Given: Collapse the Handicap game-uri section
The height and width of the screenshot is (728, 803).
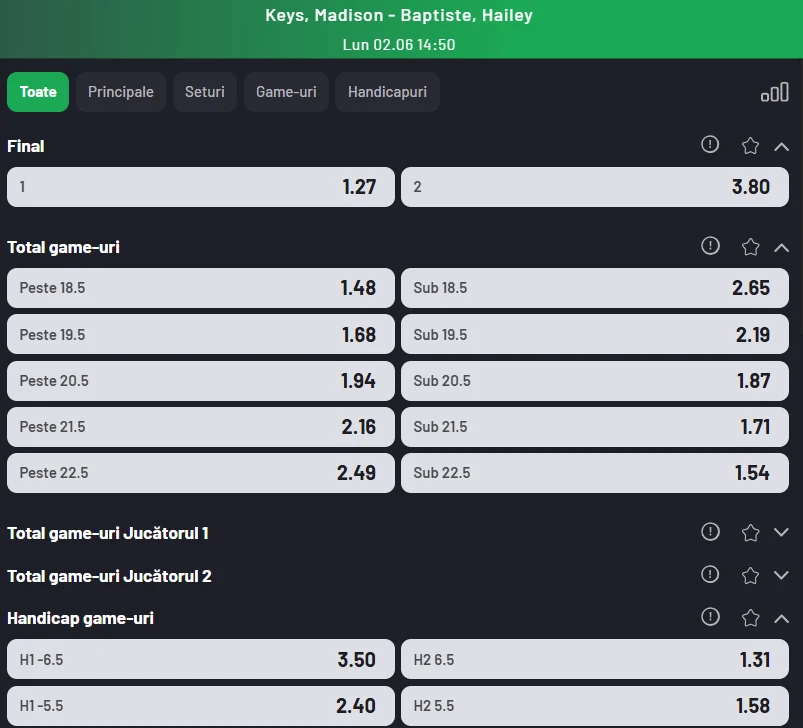Looking at the screenshot, I should 781,619.
